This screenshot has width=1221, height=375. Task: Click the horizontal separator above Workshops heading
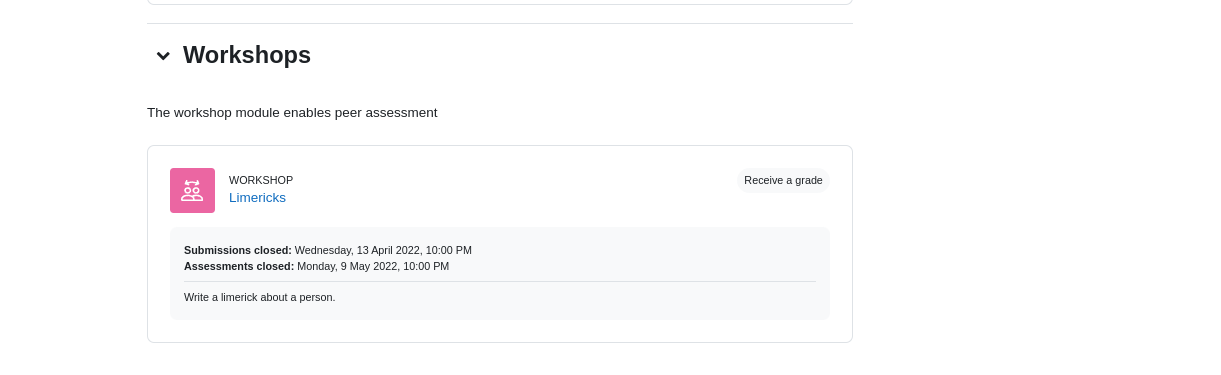[x=500, y=23]
